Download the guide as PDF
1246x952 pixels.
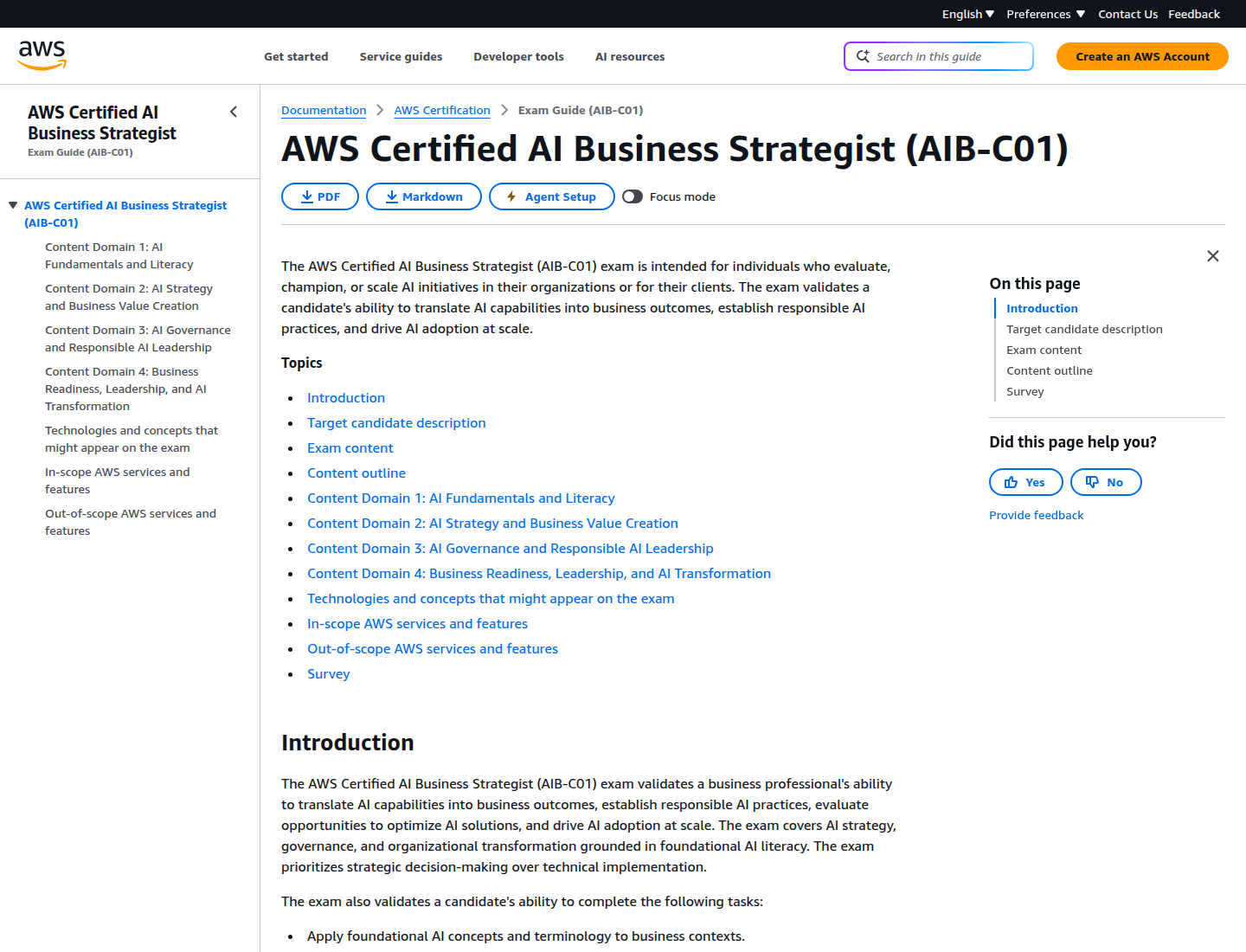click(320, 196)
